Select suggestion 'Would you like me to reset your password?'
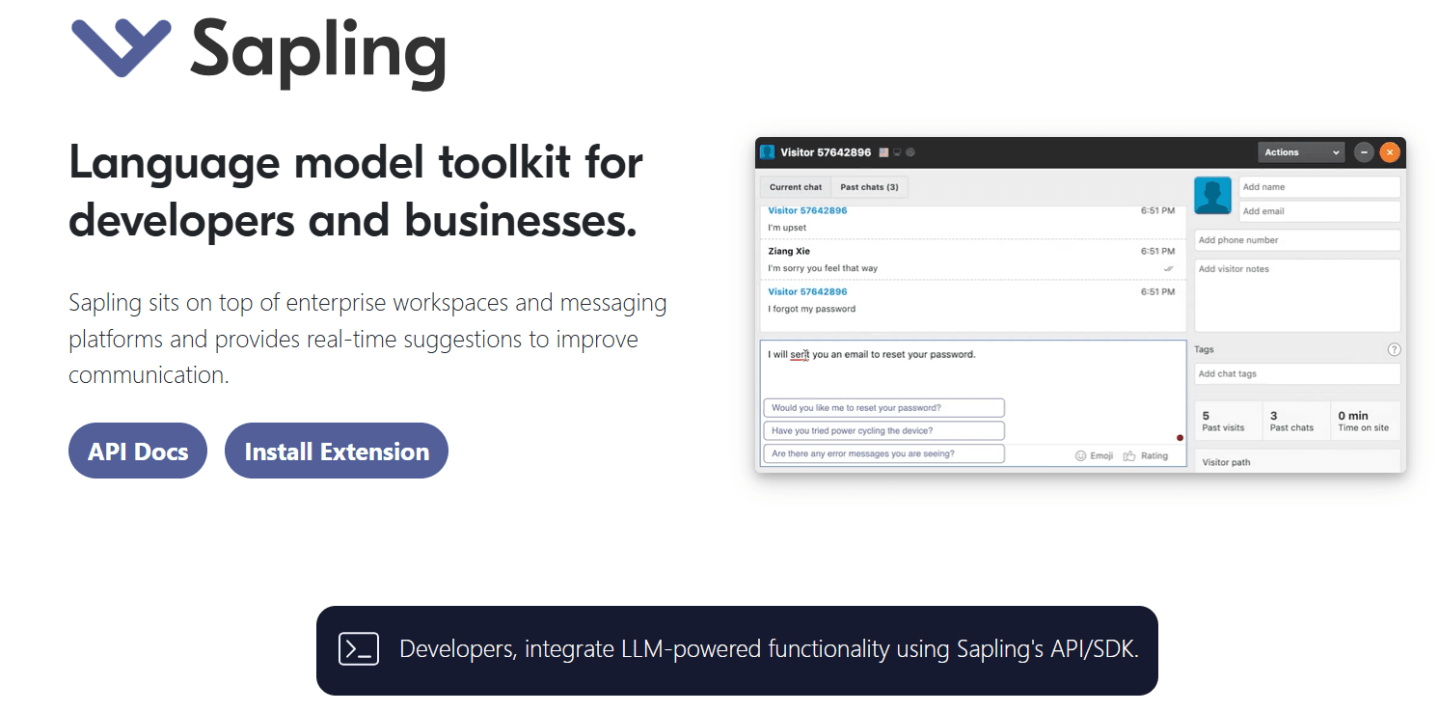This screenshot has height=712, width=1439. coord(883,407)
